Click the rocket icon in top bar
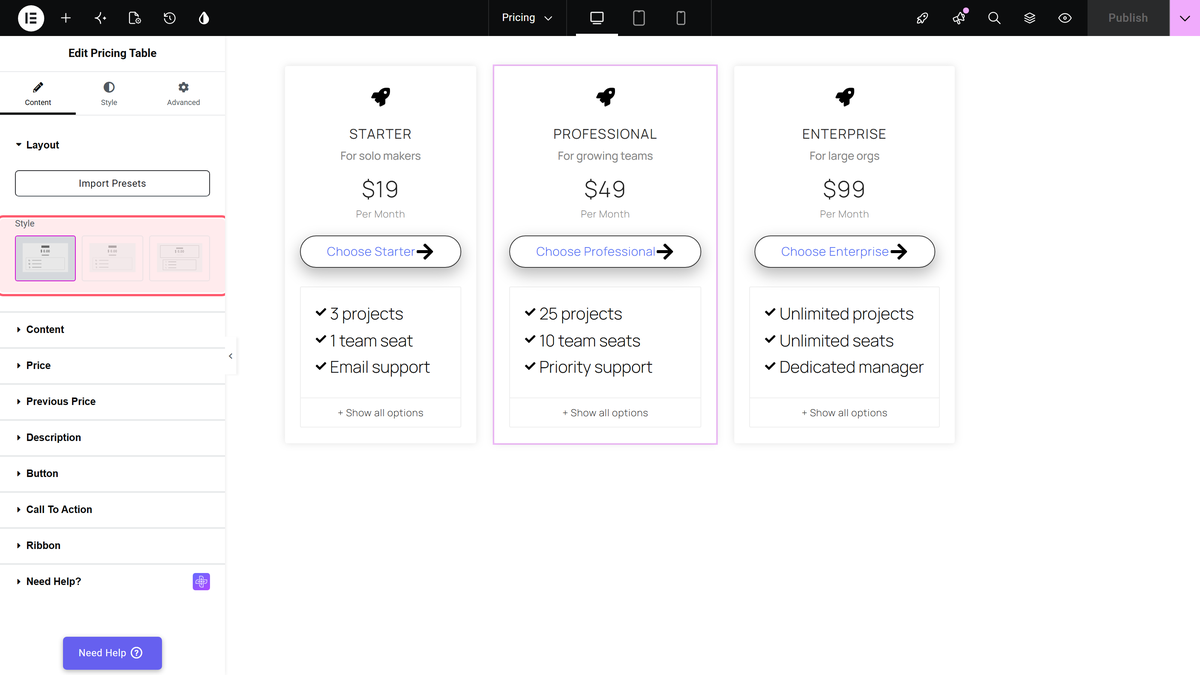The image size is (1200, 675). point(923,18)
